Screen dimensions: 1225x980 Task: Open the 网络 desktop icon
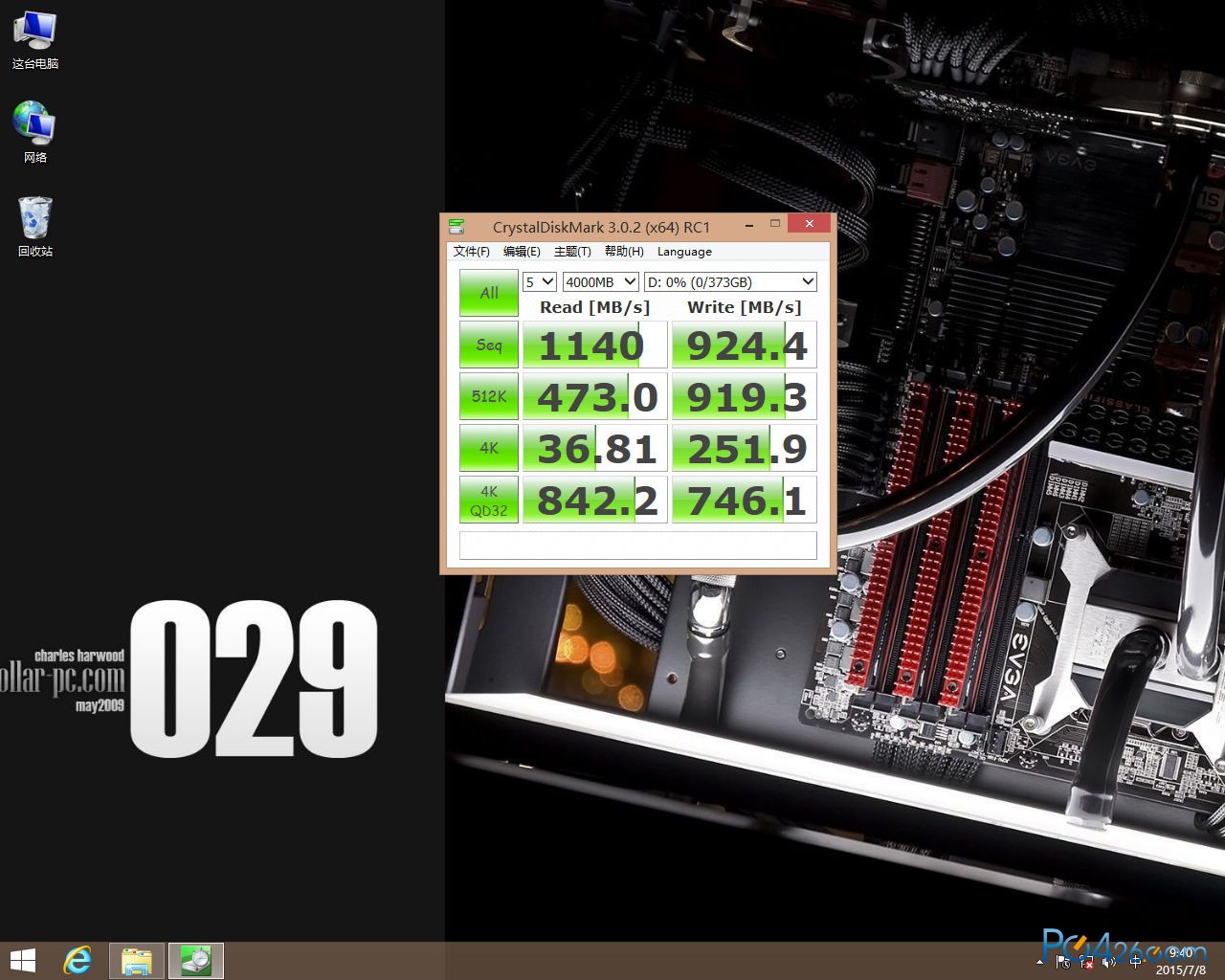35,133
